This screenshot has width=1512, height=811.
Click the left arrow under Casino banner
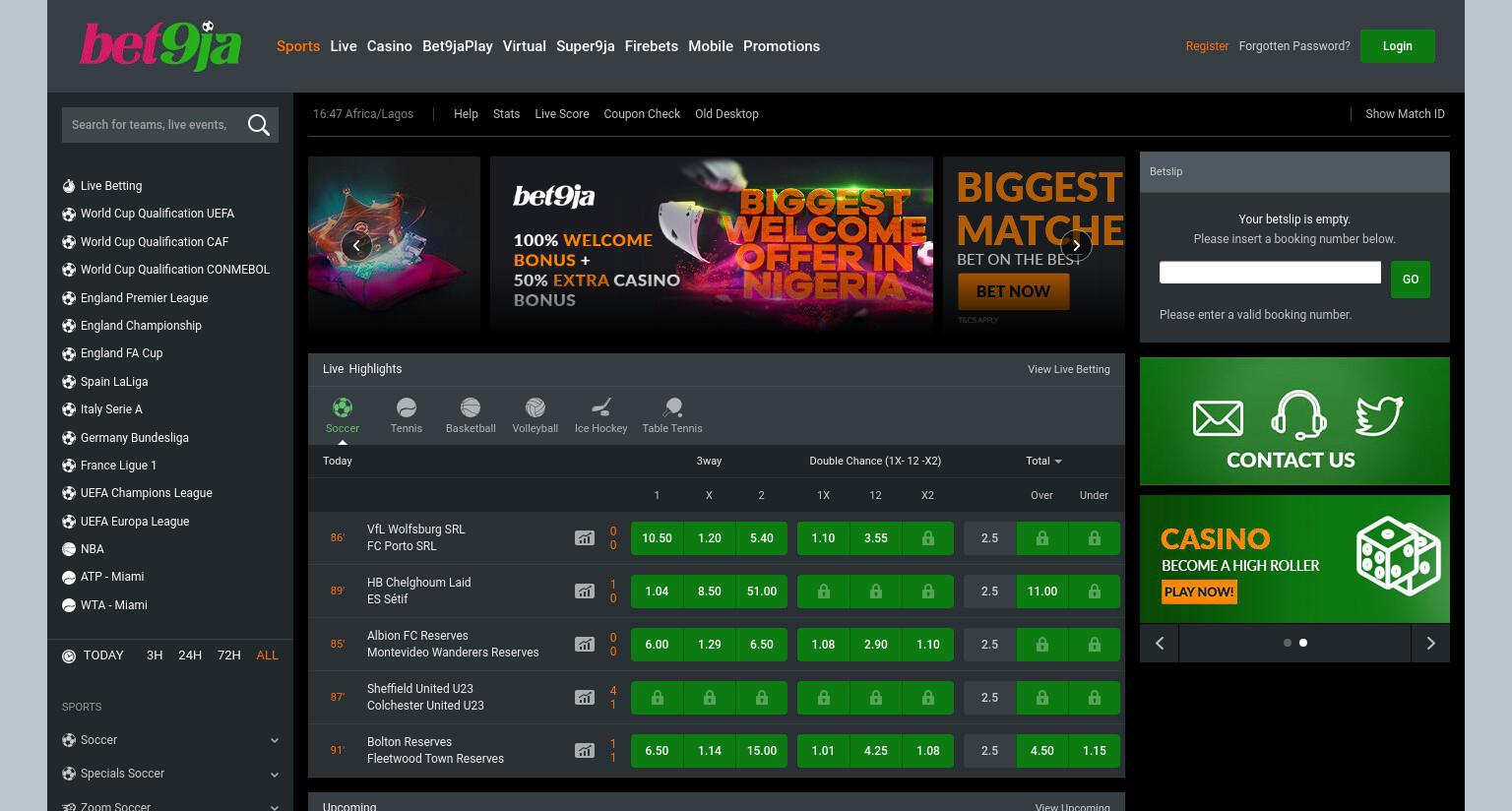pos(1160,643)
